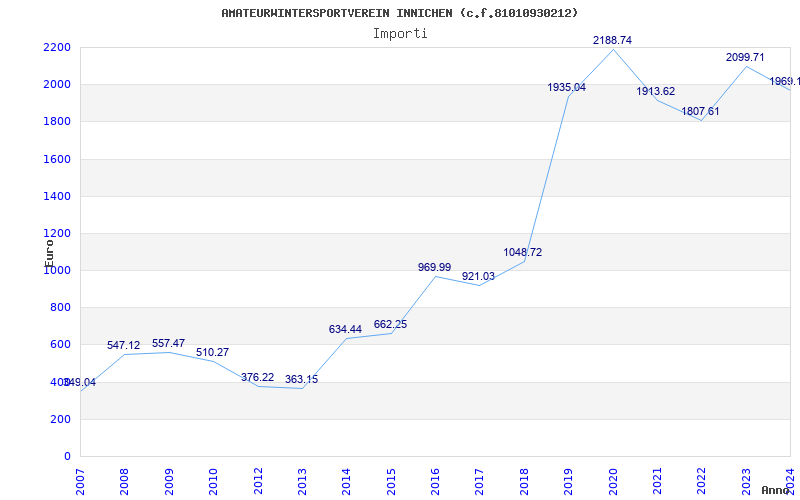Select data label 2099.71
The height and width of the screenshot is (500, 800).
point(745,58)
